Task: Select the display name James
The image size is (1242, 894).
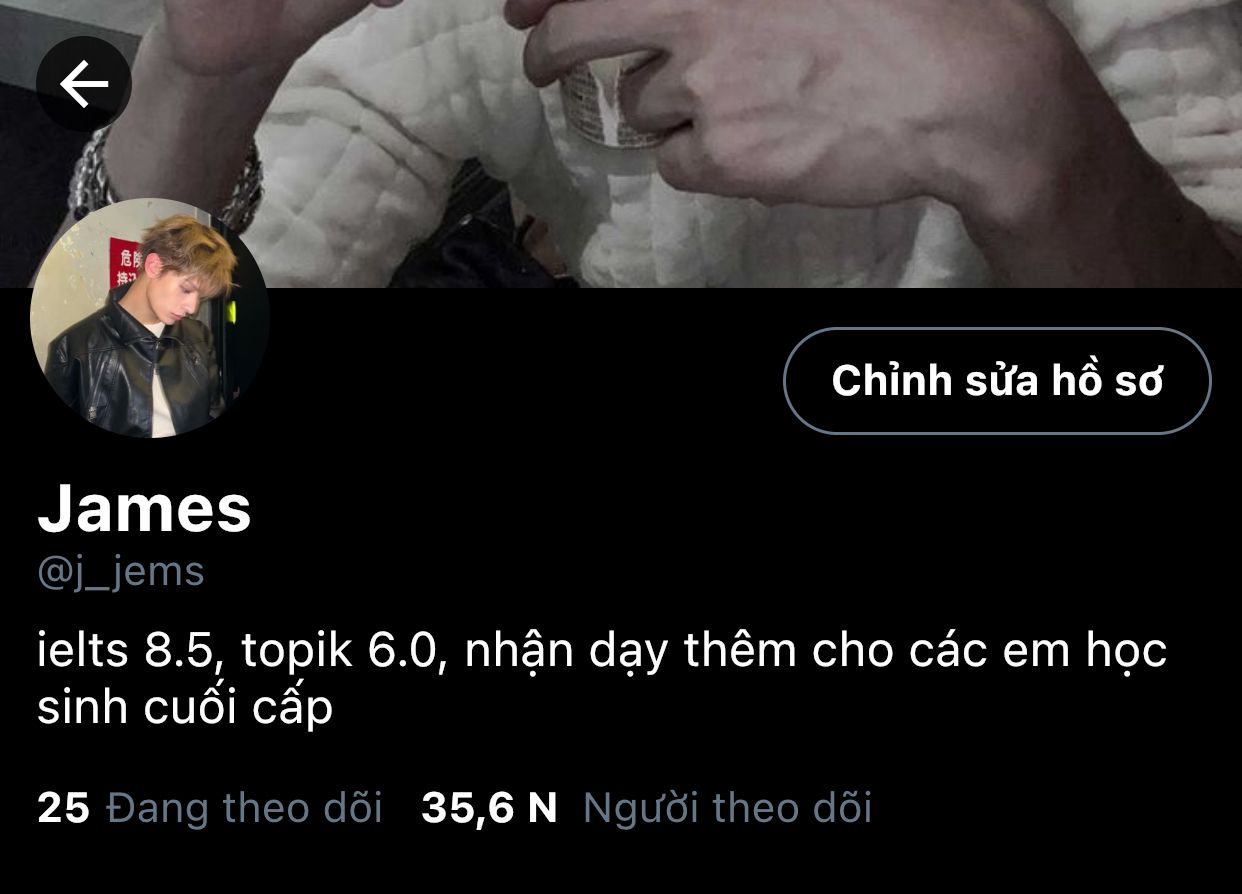Action: pyautogui.click(x=144, y=508)
